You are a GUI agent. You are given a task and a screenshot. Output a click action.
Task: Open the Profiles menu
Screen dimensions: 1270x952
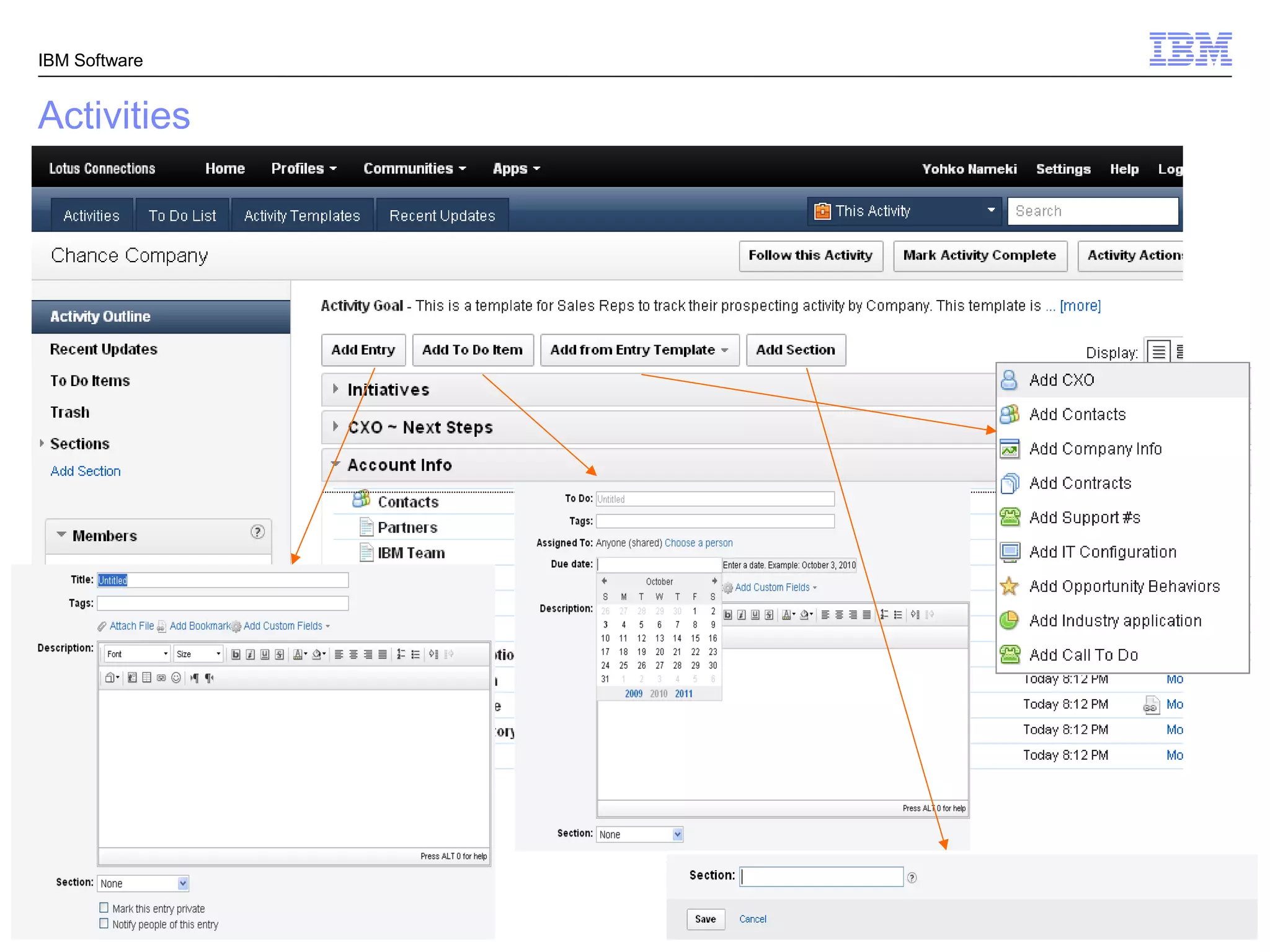click(x=304, y=169)
